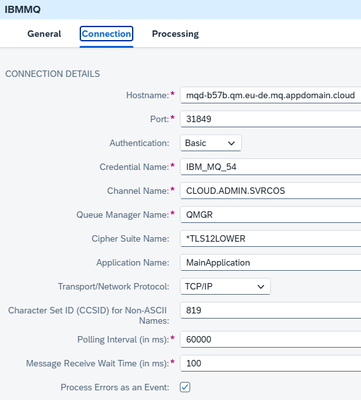Switch to the General tab
361x400 pixels.
click(x=44, y=34)
